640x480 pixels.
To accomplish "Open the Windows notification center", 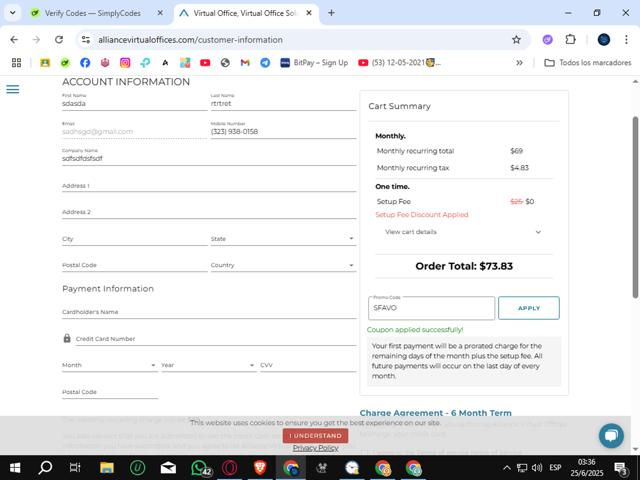I will click(620, 468).
